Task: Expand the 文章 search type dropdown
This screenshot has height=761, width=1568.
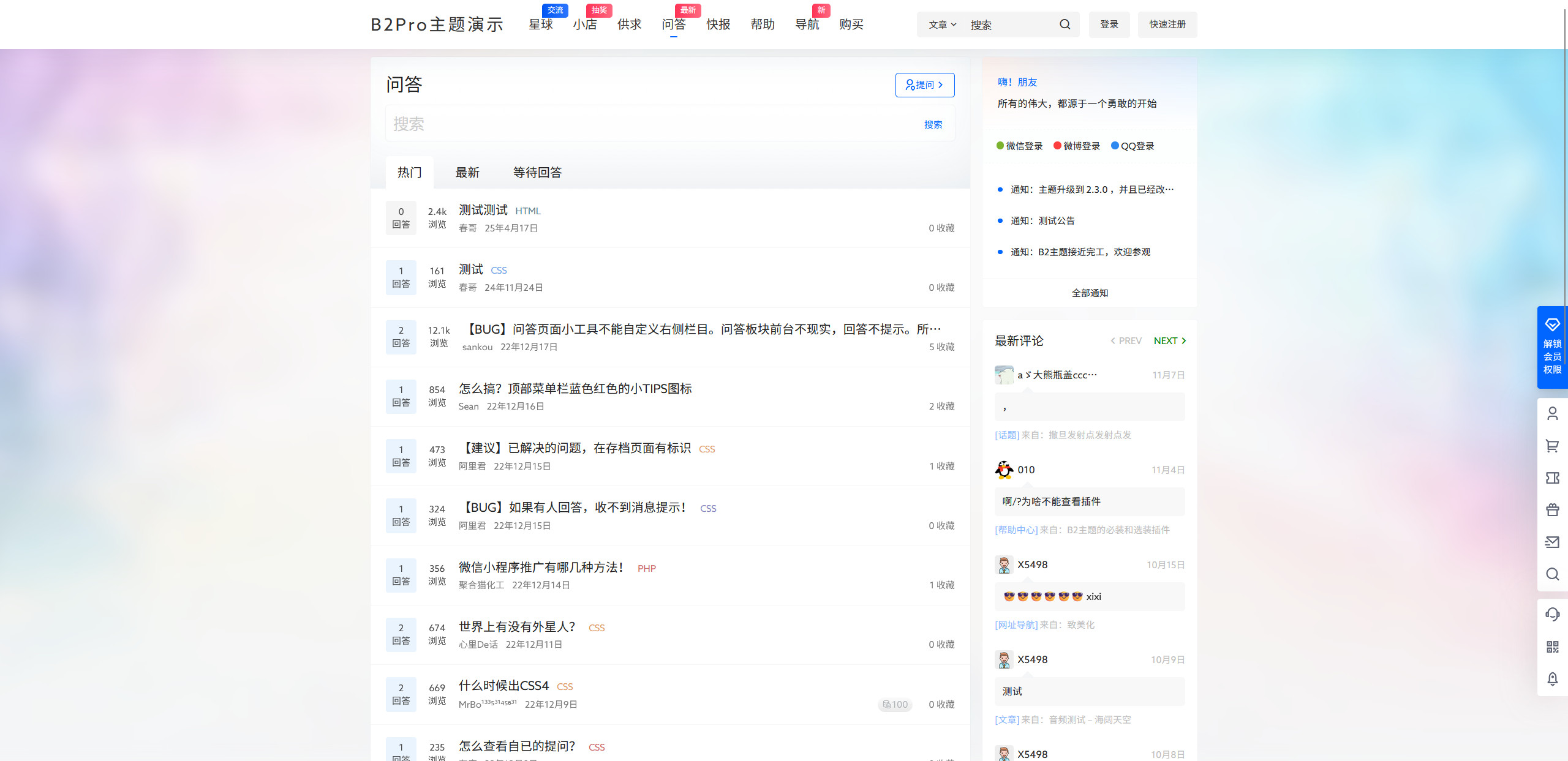Action: 941,24
